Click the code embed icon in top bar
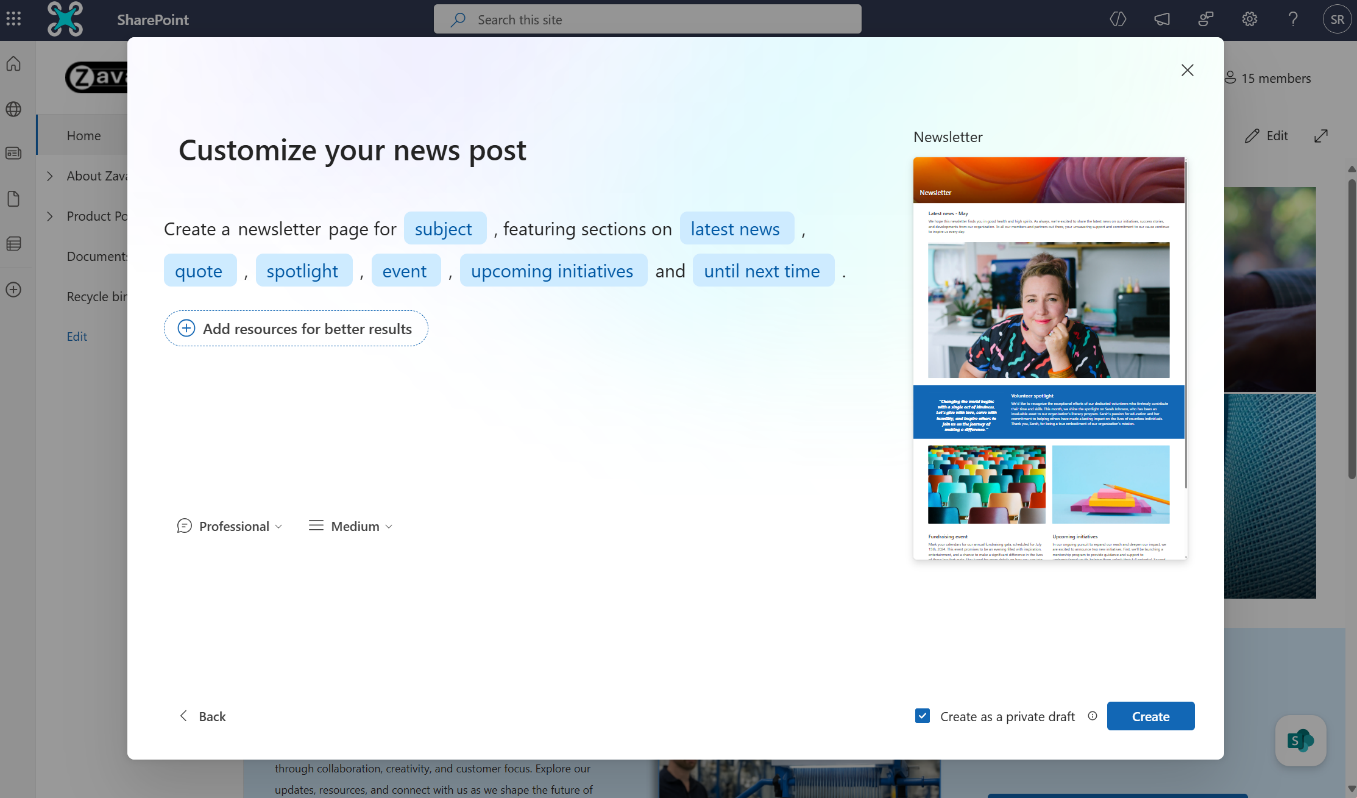Image resolution: width=1357 pixels, height=798 pixels. (1117, 19)
